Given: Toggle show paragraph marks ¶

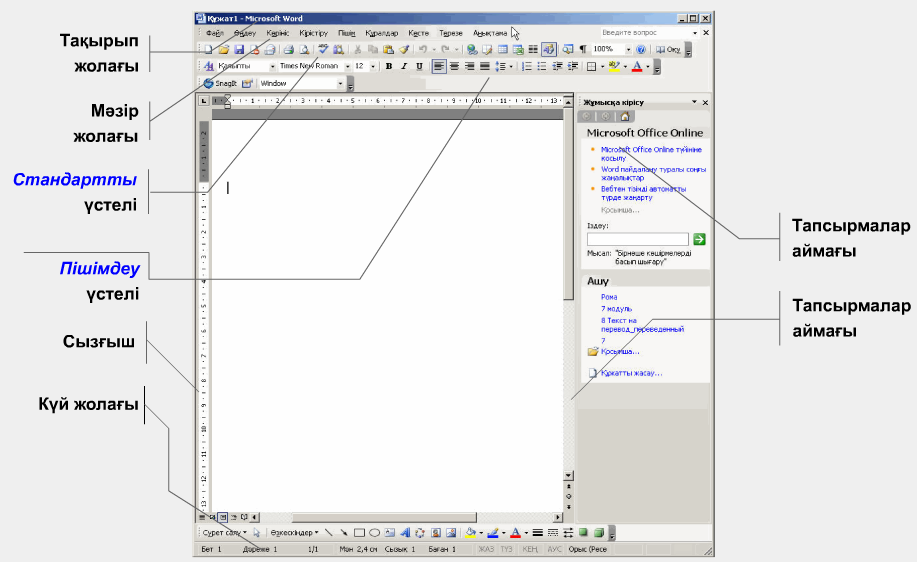Looking at the screenshot, I should 582,49.
